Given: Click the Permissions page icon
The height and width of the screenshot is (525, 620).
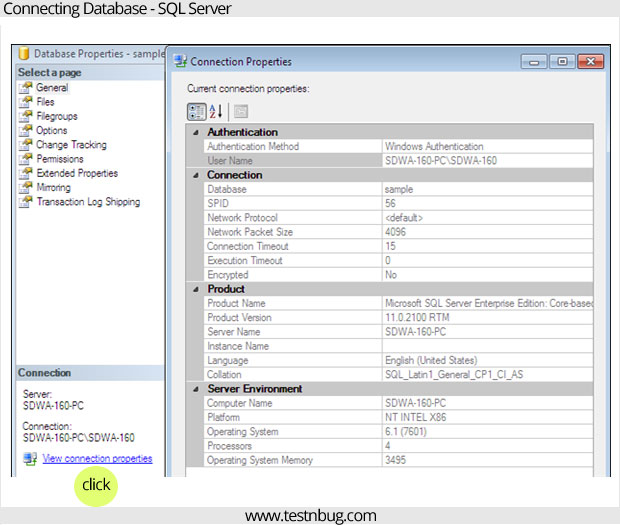Looking at the screenshot, I should click(26, 159).
